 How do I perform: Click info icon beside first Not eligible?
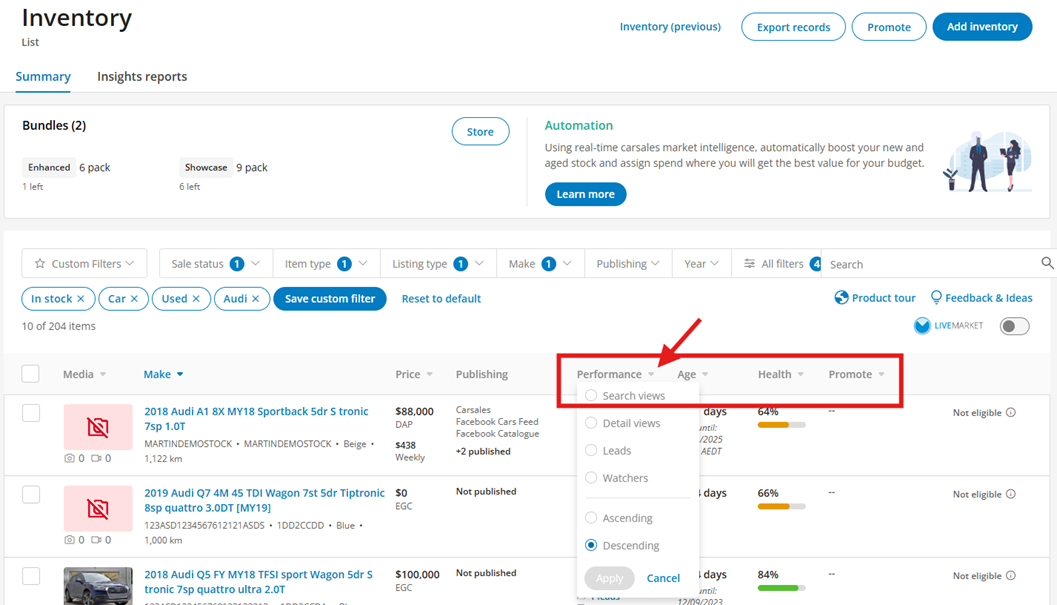[x=1010, y=413]
